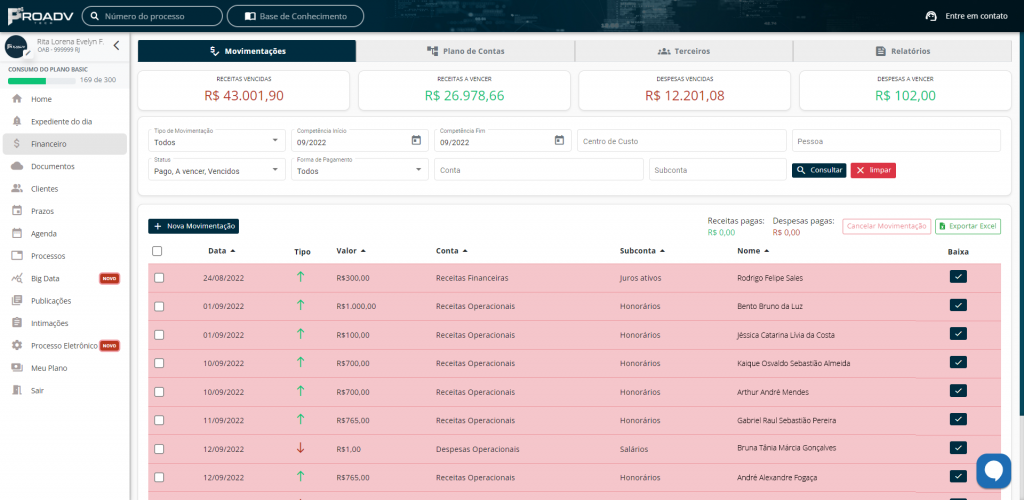
Task: Check the row for Gabriel Raul Sebastião Pereira
Action: point(159,420)
